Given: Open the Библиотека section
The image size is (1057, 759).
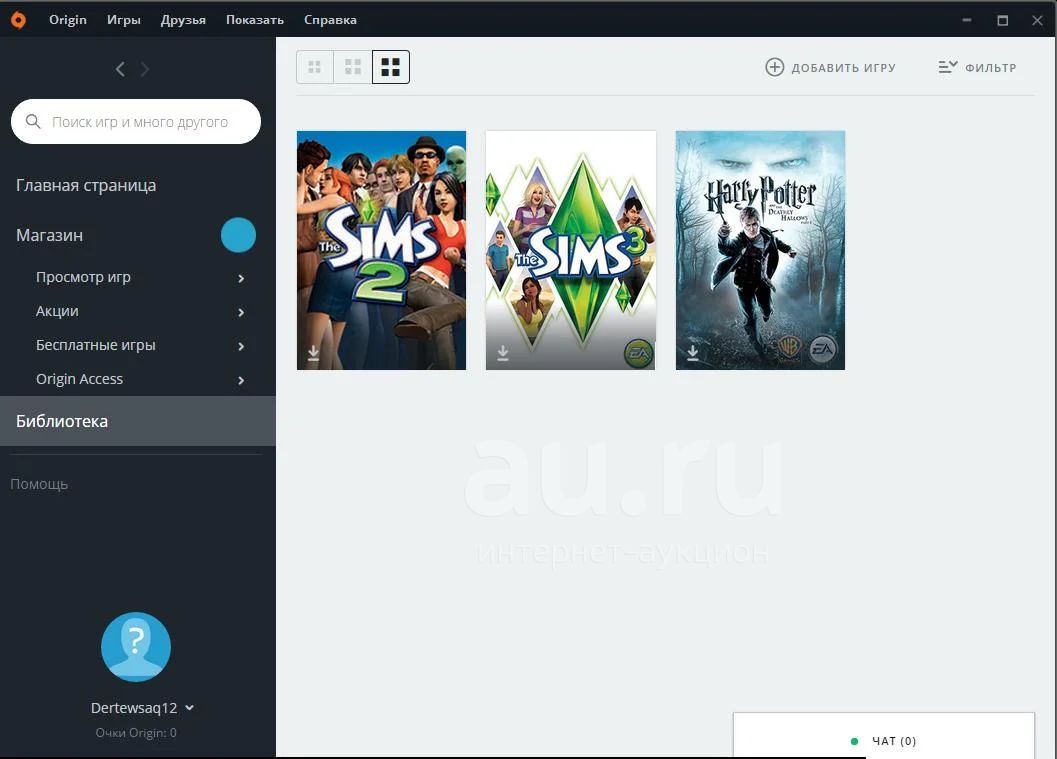Looking at the screenshot, I should click(x=138, y=421).
